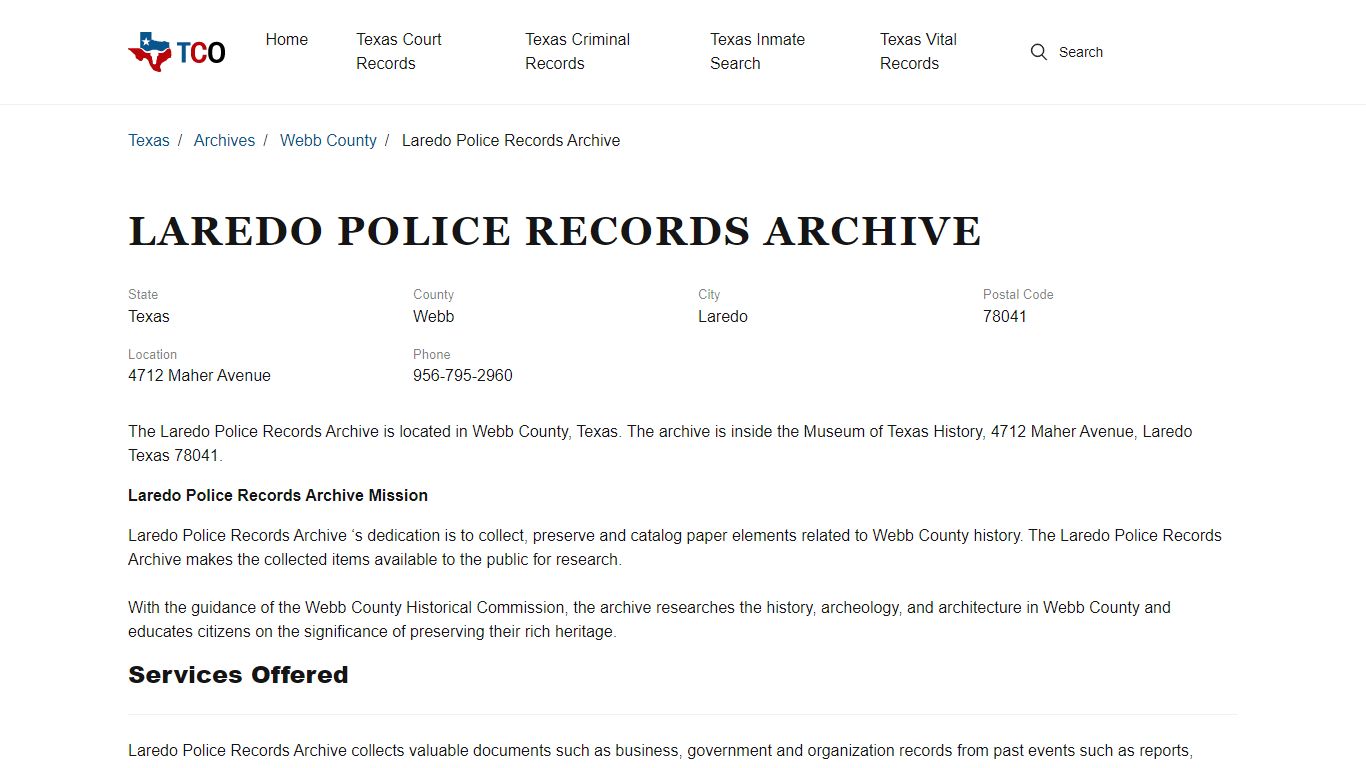The image size is (1366, 768).
Task: Select the County value Webb
Action: click(x=433, y=317)
